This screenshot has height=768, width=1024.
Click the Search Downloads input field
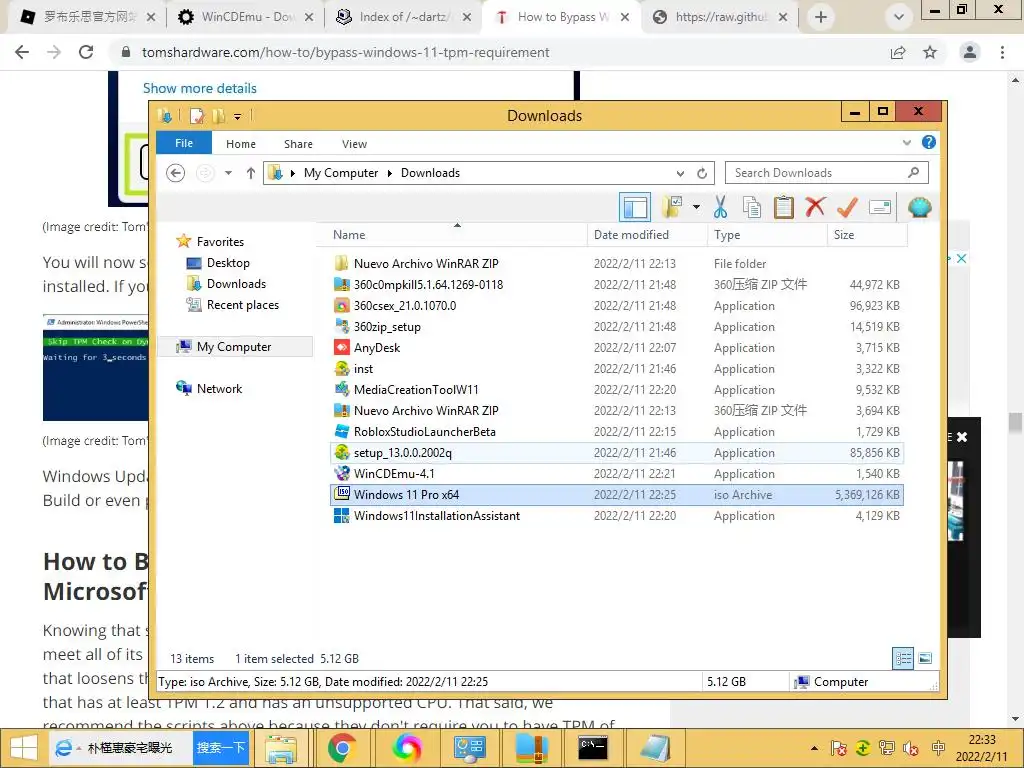826,173
